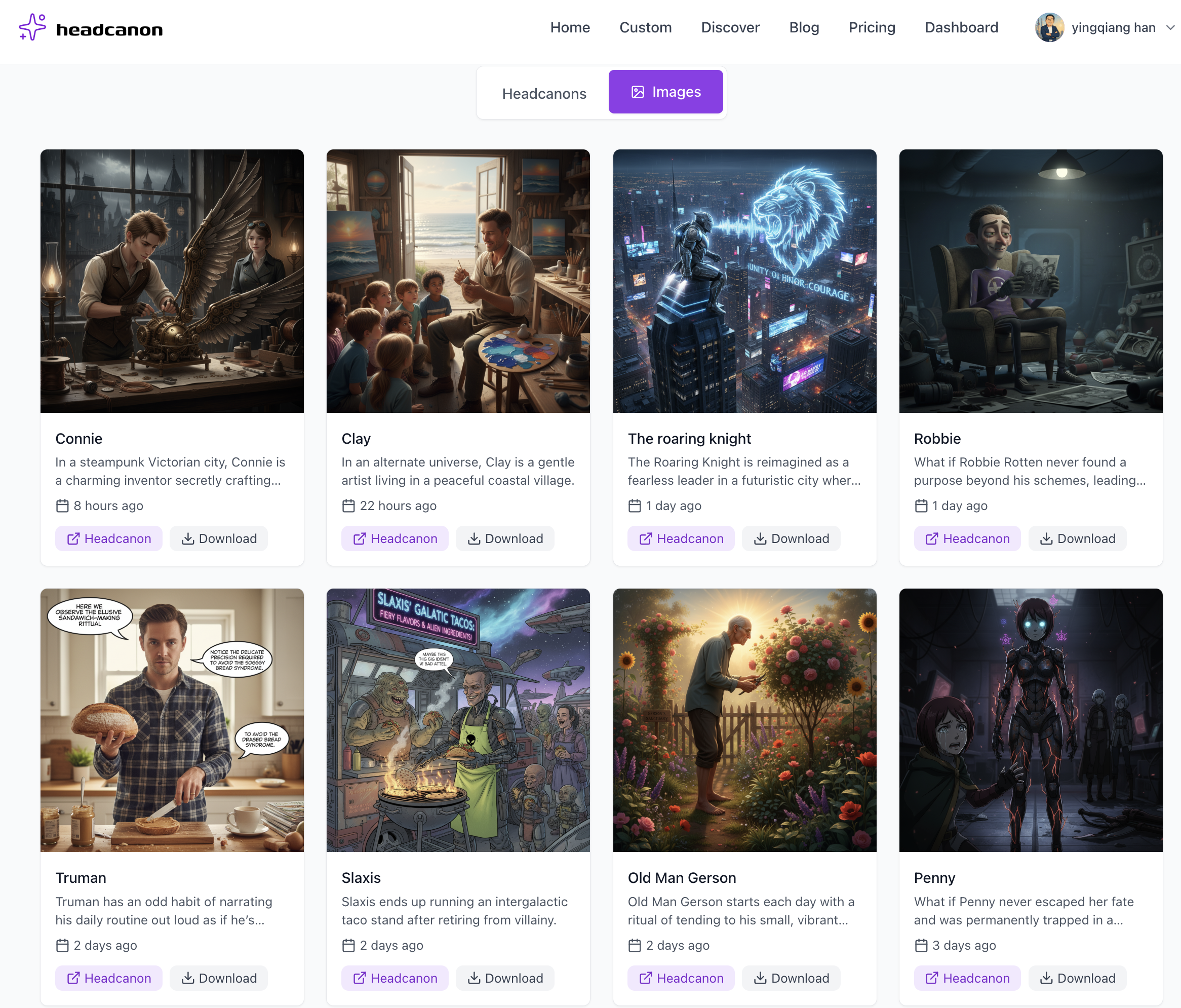Download the Truman image
This screenshot has height=1008, width=1181.
click(x=219, y=978)
